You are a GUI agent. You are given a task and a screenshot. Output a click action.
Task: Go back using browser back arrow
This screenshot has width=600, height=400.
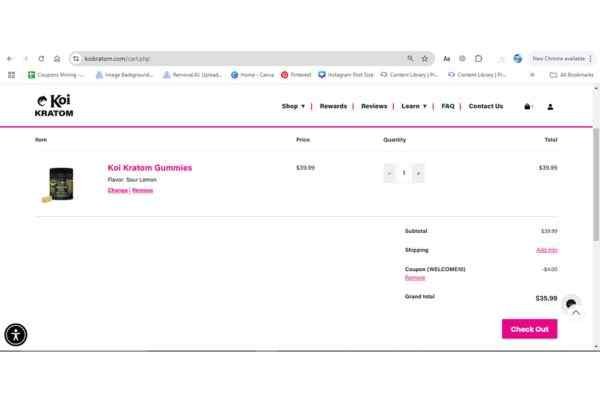pos(10,59)
